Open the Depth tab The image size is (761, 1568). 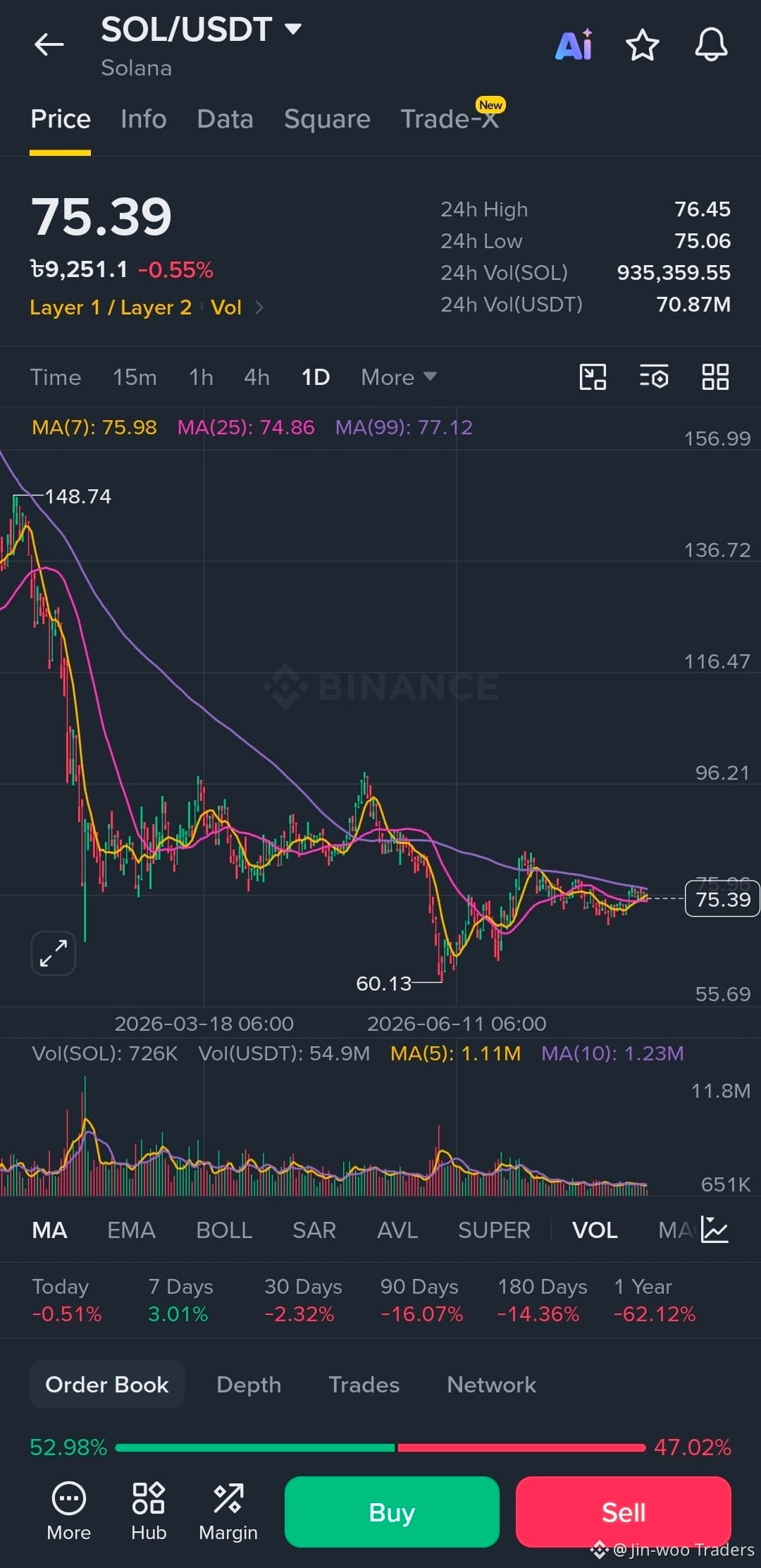coord(249,1385)
